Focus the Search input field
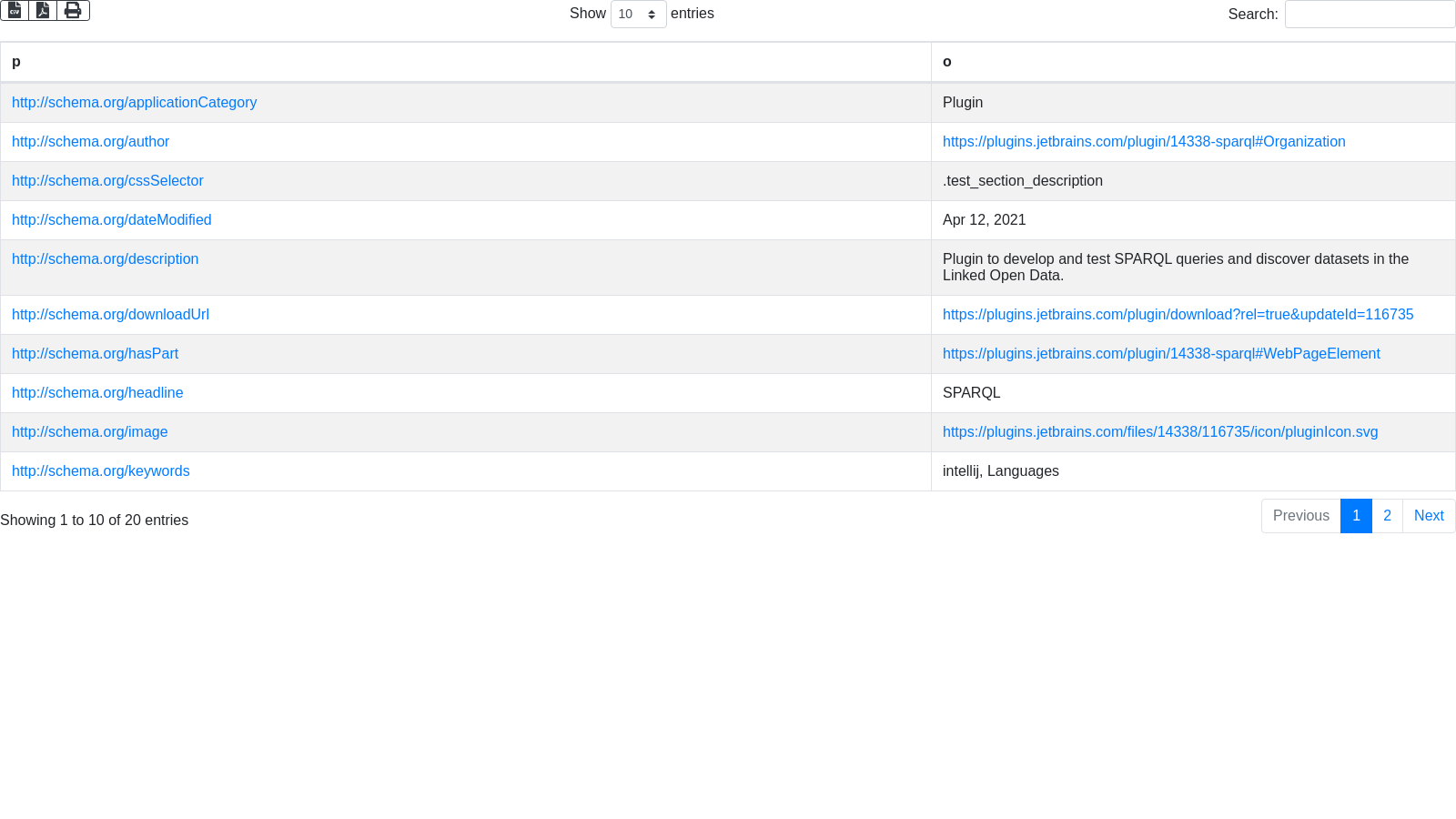The image size is (1456, 819). coord(1370,15)
